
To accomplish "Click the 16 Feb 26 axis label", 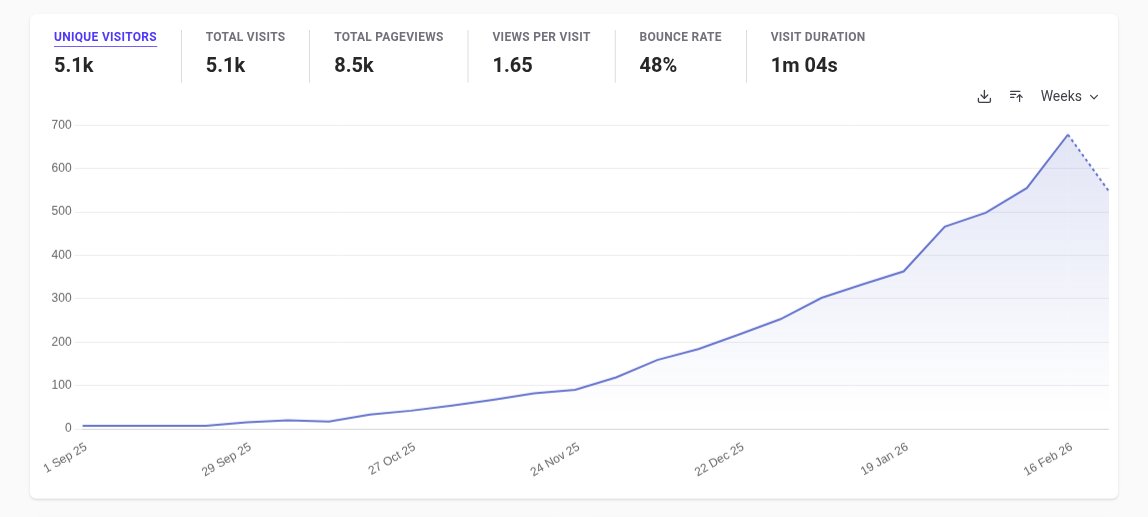I will tap(1049, 459).
